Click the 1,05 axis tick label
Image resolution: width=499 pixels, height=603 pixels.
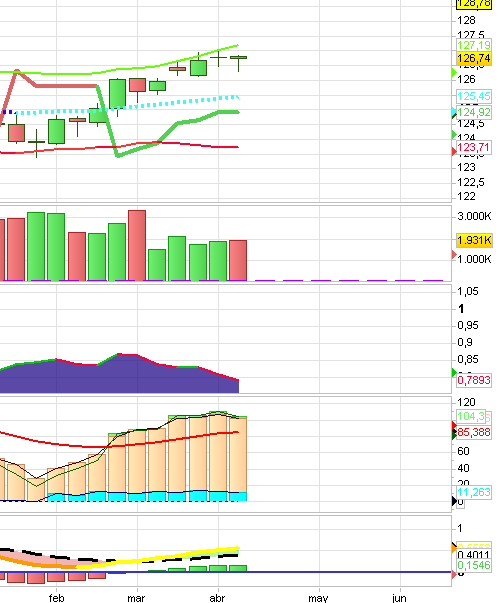467,292
